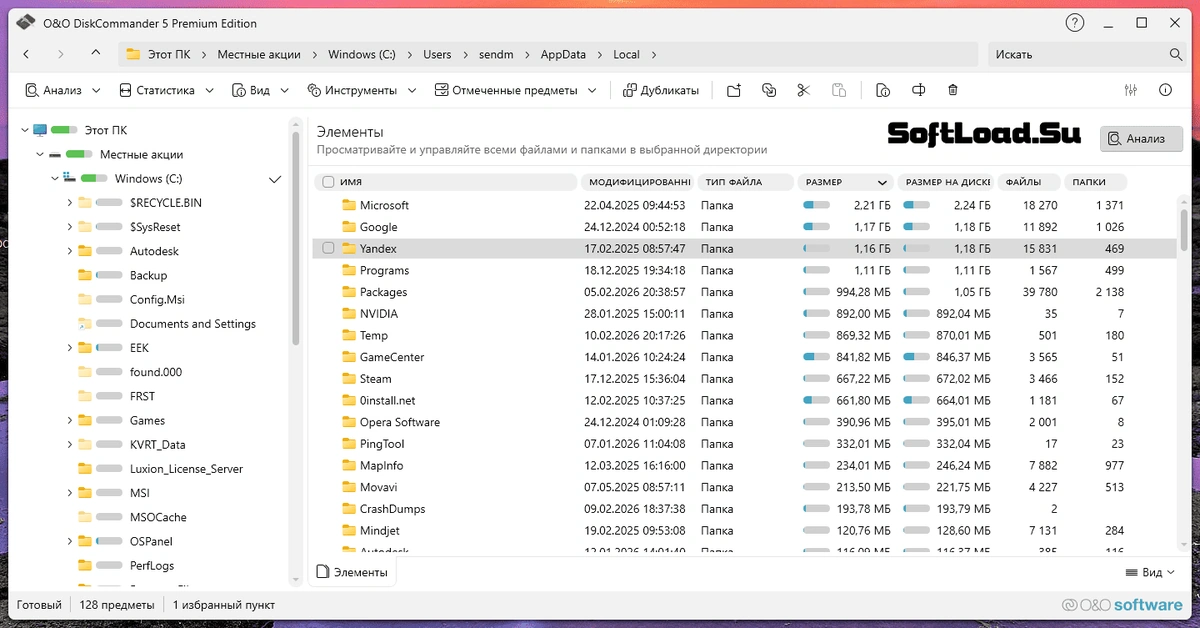The image size is (1200, 628).
Task: Toggle the checkmark for Windows (C:)
Action: pos(275,179)
